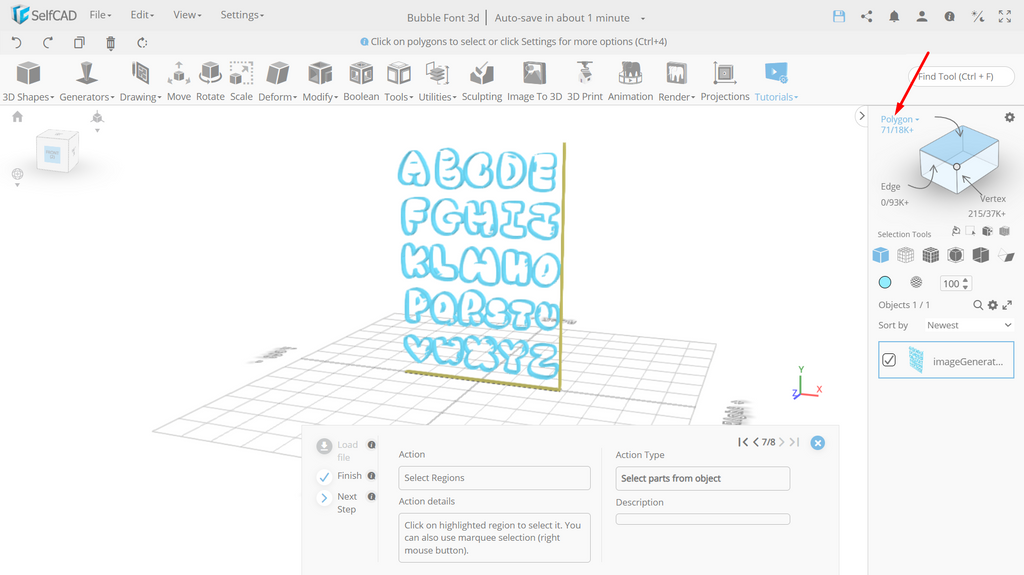Click the Undo arrow icon

coord(17,42)
